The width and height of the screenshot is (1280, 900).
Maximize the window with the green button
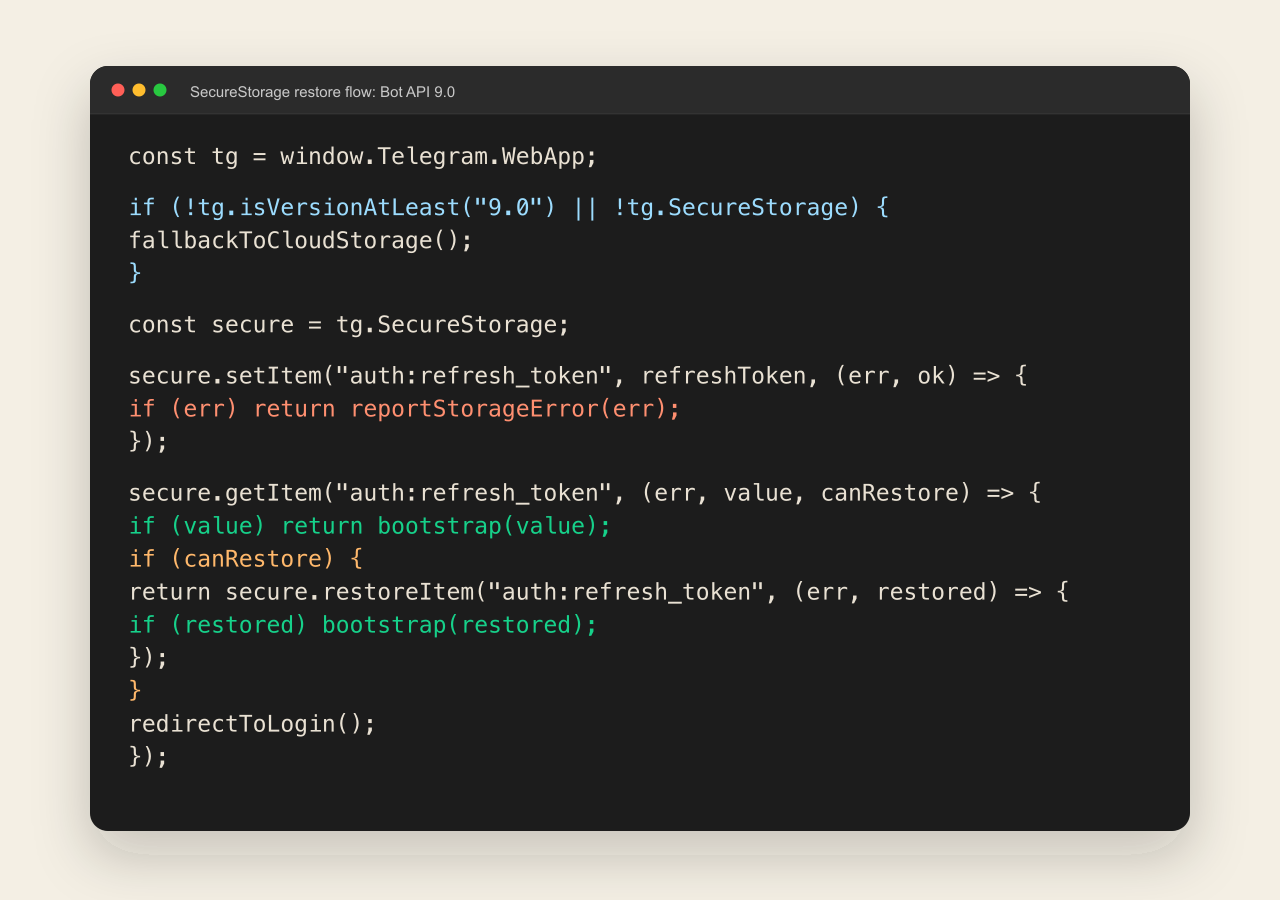pos(160,90)
